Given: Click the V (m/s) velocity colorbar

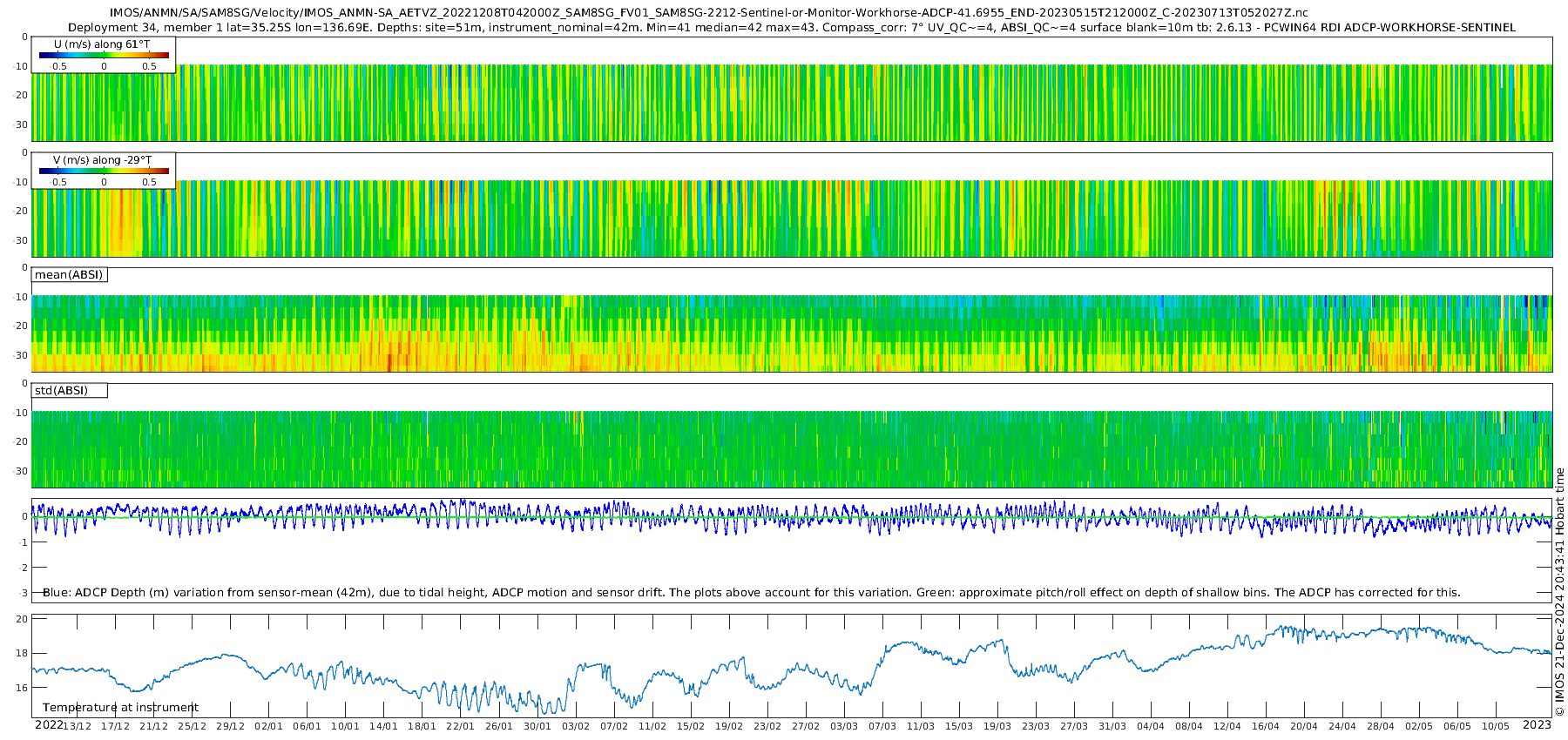Looking at the screenshot, I should [104, 171].
